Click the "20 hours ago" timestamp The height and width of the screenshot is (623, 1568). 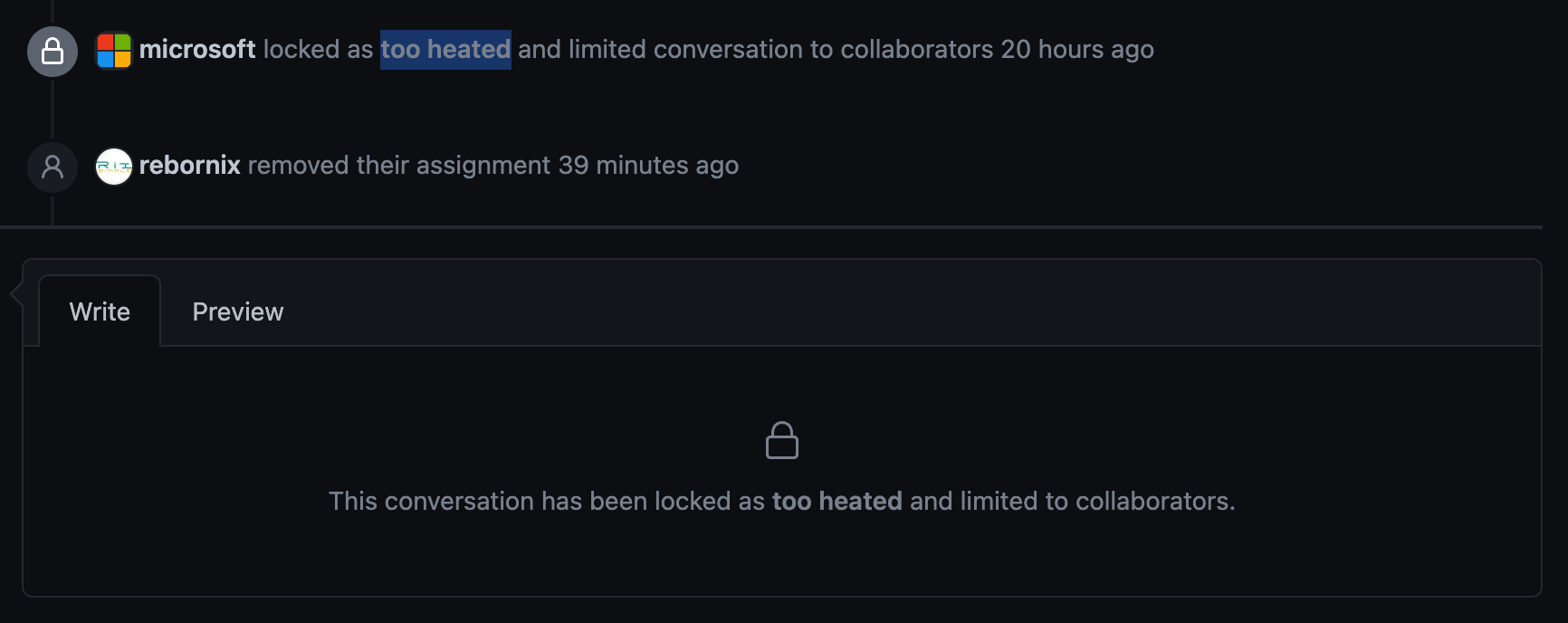tap(1077, 50)
